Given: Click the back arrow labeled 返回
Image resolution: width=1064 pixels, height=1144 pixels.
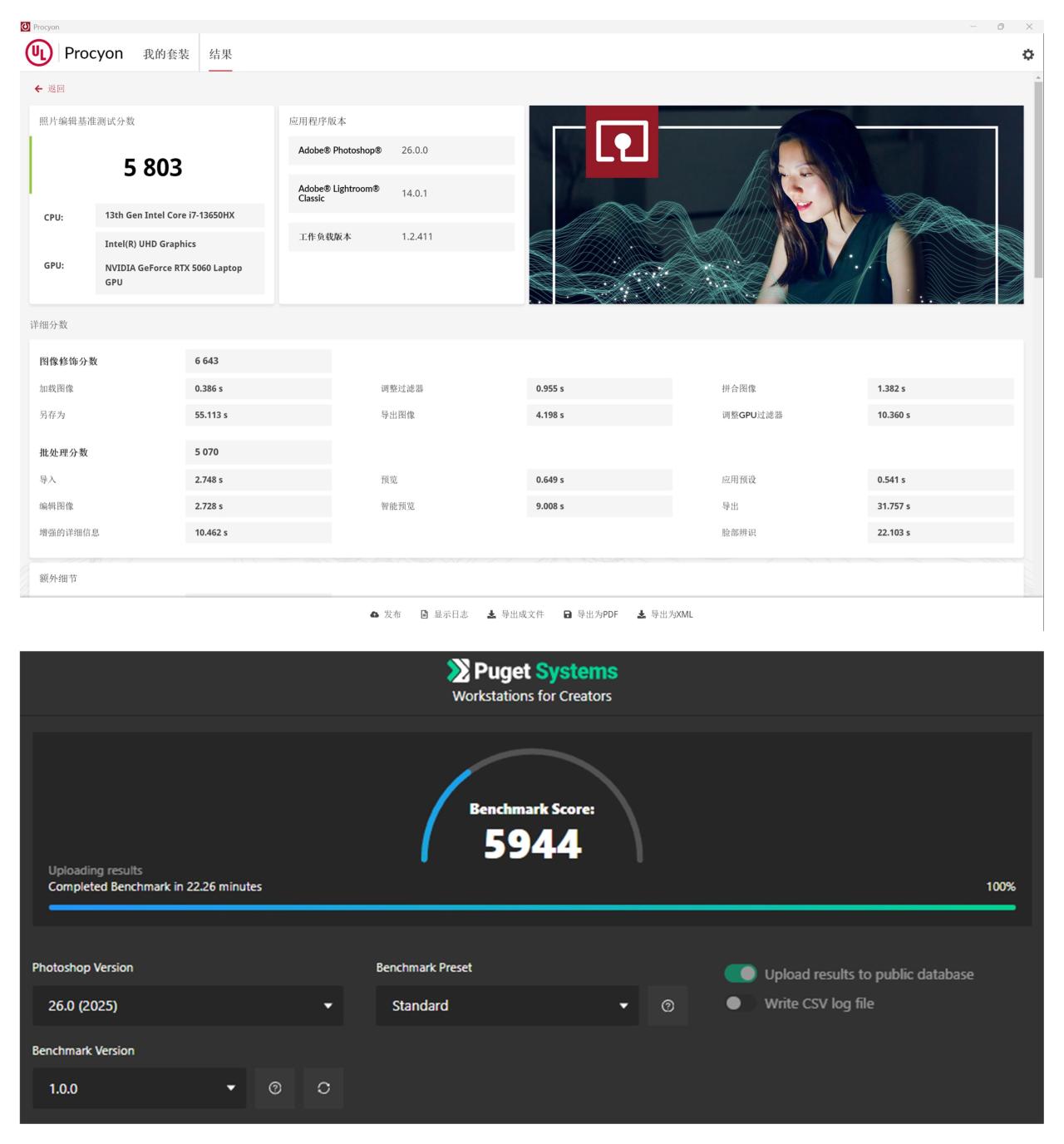Looking at the screenshot, I should pyautogui.click(x=38, y=89).
